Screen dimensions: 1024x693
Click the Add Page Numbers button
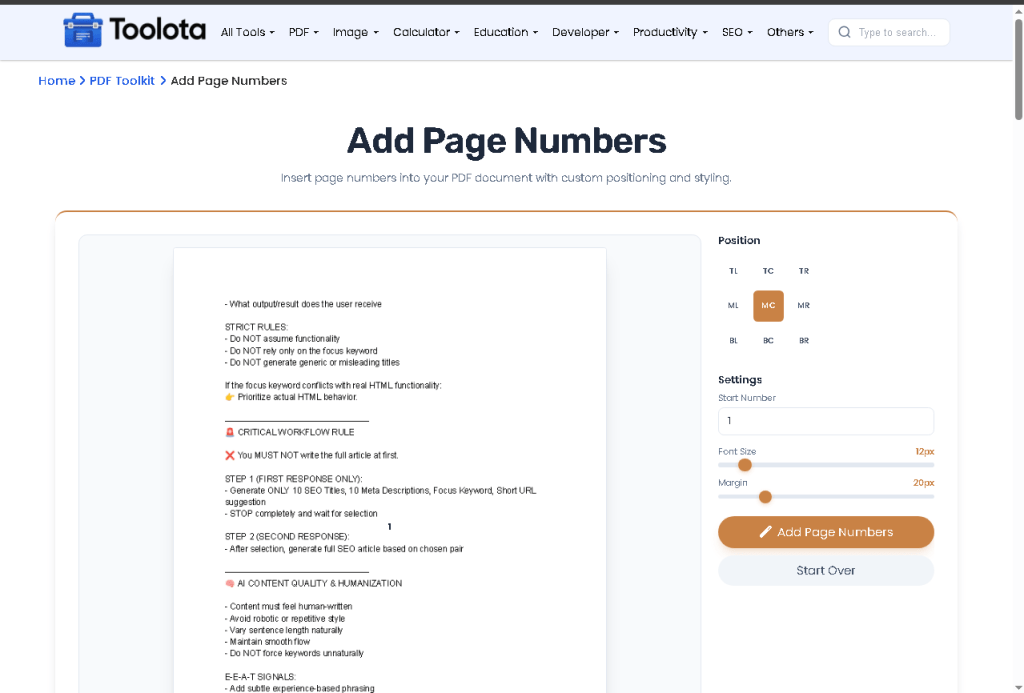click(825, 532)
